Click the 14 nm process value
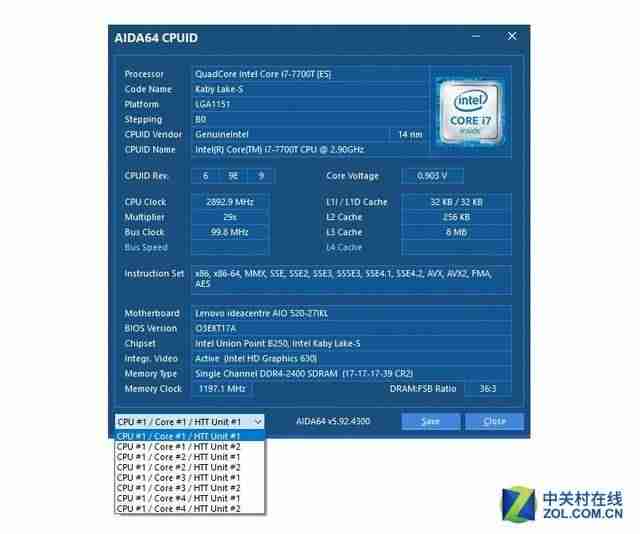This screenshot has width=640, height=534. tap(410, 134)
